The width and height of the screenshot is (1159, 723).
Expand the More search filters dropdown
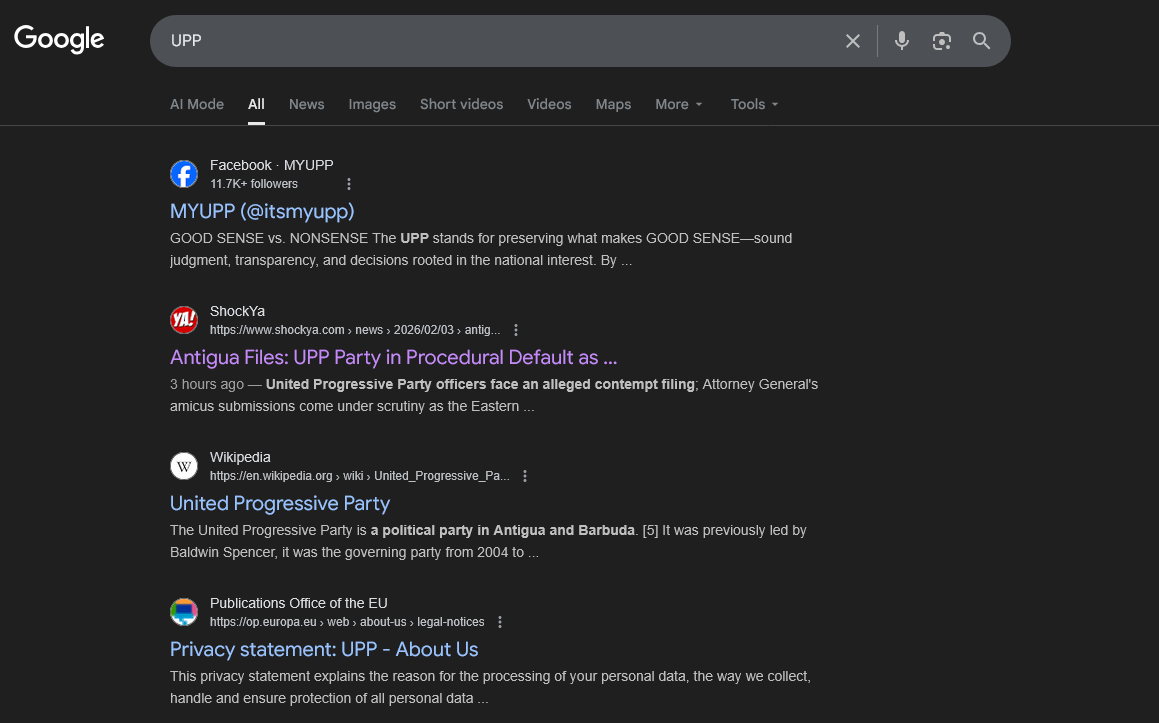click(679, 104)
